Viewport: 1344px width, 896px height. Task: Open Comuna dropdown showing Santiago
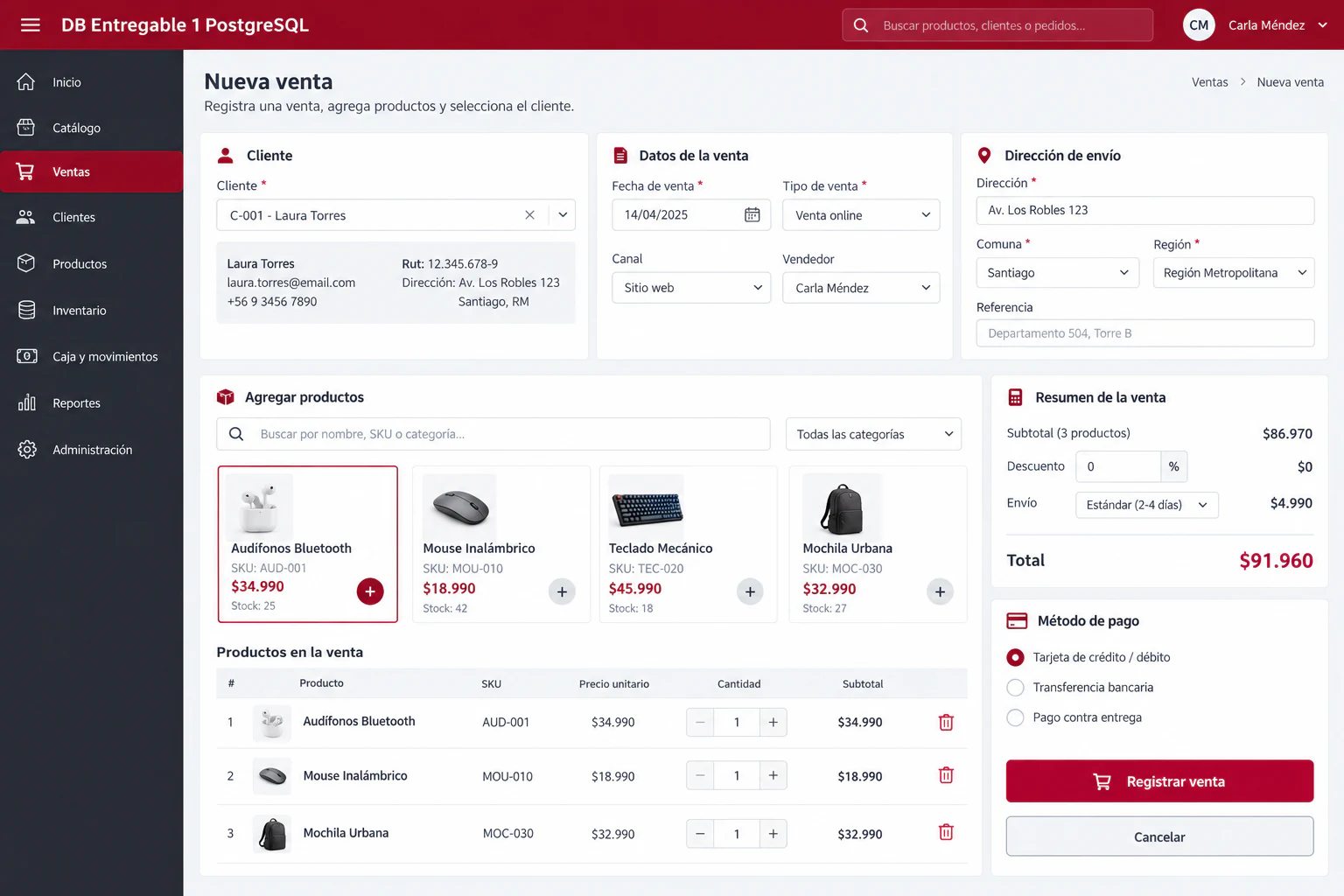tap(1058, 273)
